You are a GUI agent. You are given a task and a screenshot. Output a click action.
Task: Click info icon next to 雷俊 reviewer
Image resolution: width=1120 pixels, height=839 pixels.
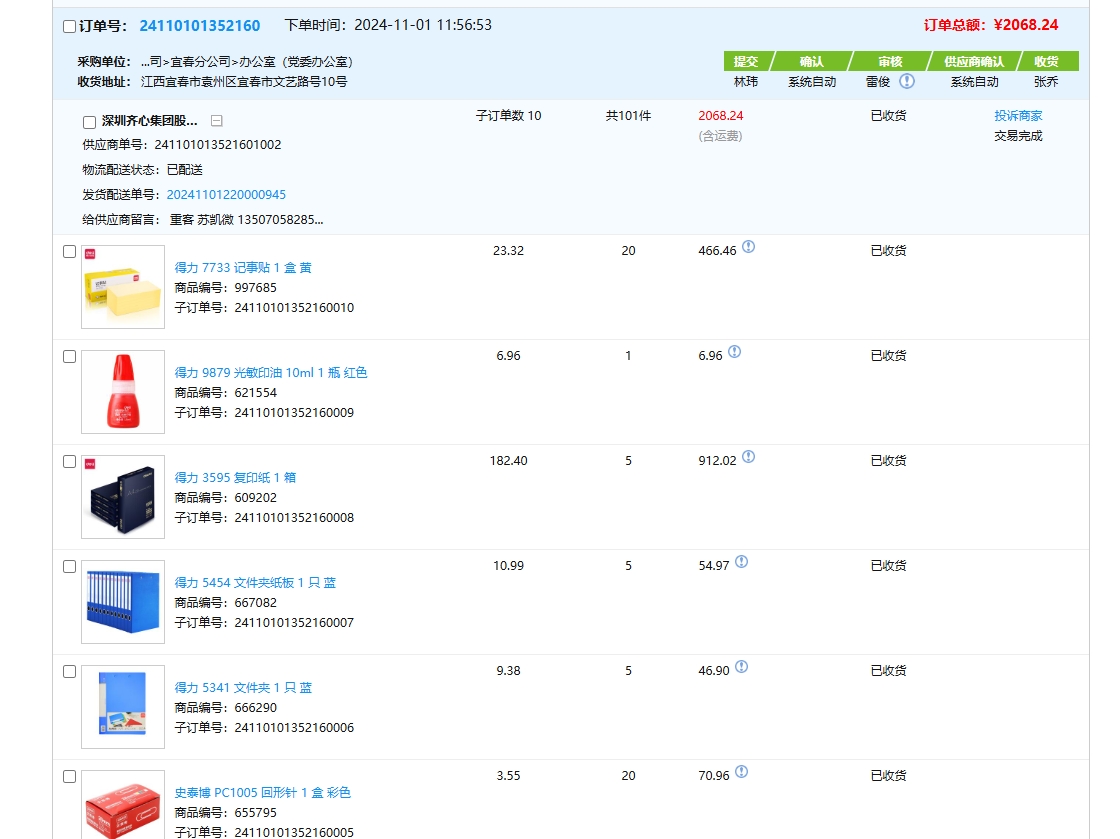[906, 81]
